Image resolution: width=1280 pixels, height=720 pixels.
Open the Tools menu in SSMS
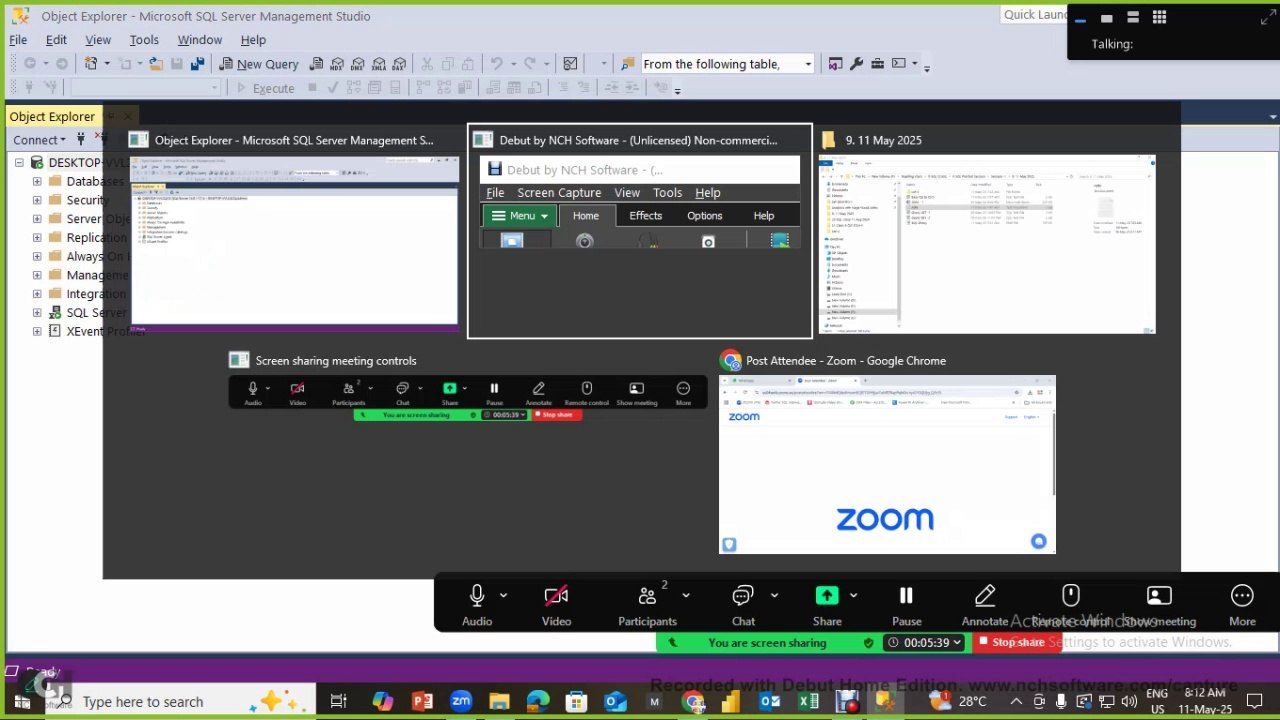pyautogui.click(x=144, y=40)
